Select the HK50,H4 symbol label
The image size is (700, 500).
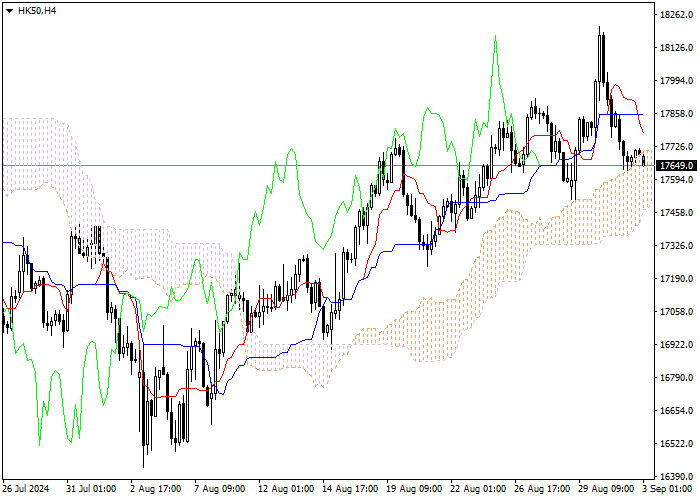click(37, 11)
